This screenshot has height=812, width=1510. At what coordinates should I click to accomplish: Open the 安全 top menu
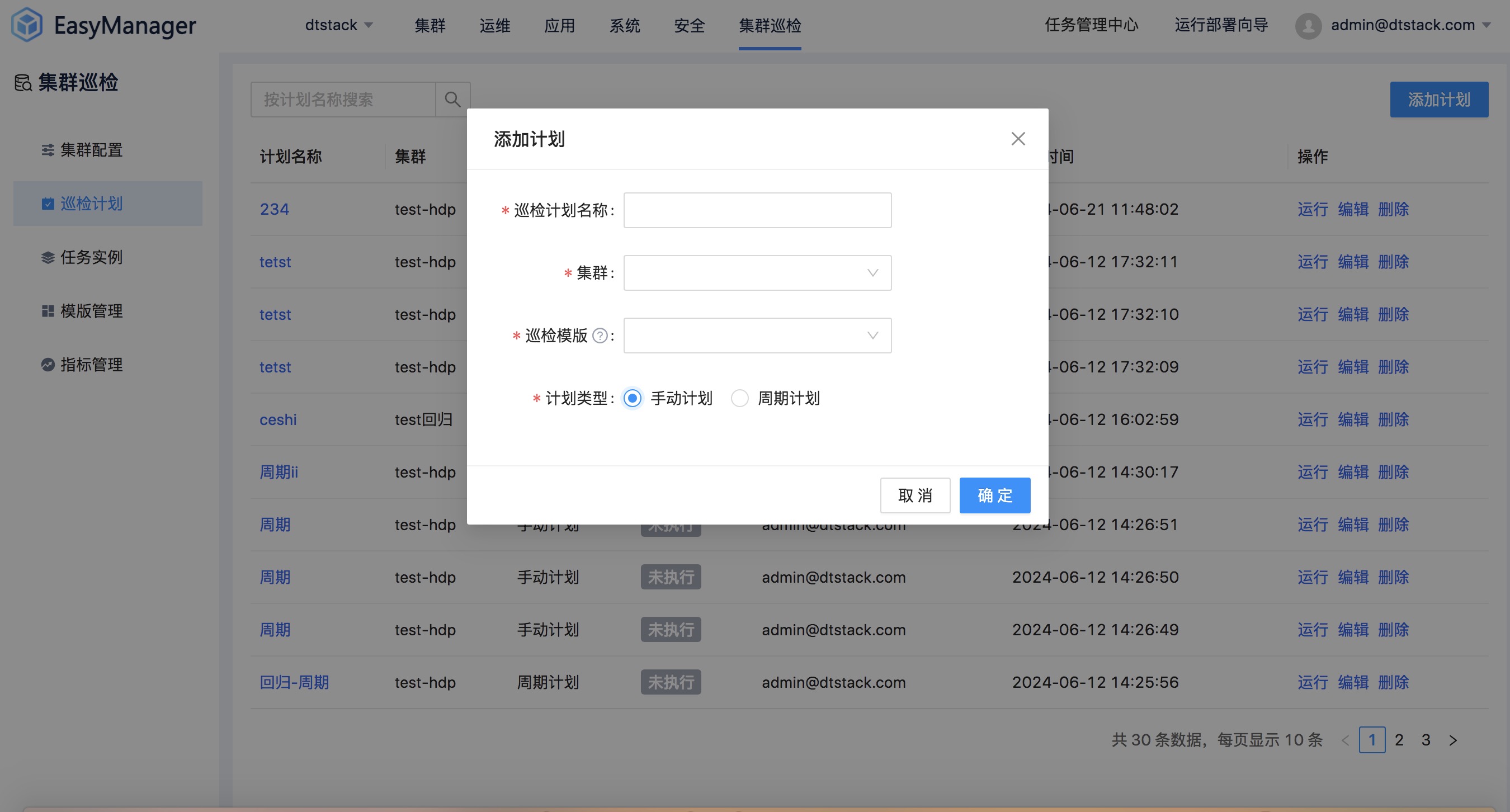690,25
